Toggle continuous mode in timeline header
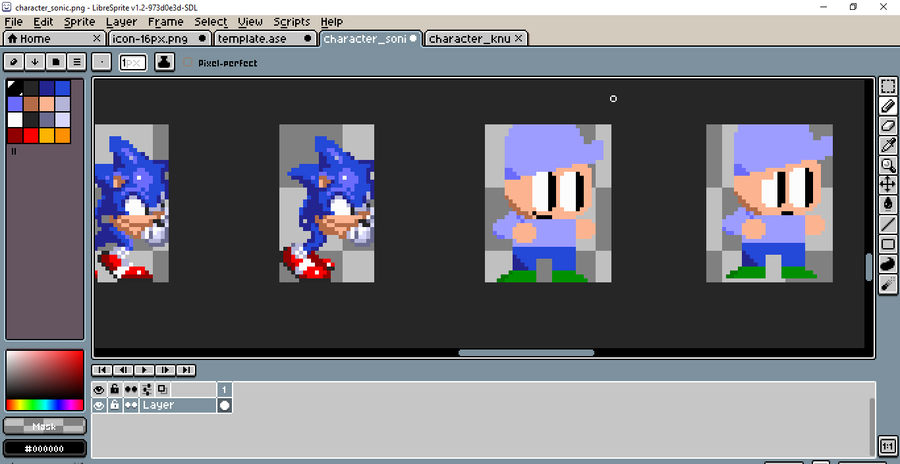Screen dimensions: 900x464 (131, 389)
